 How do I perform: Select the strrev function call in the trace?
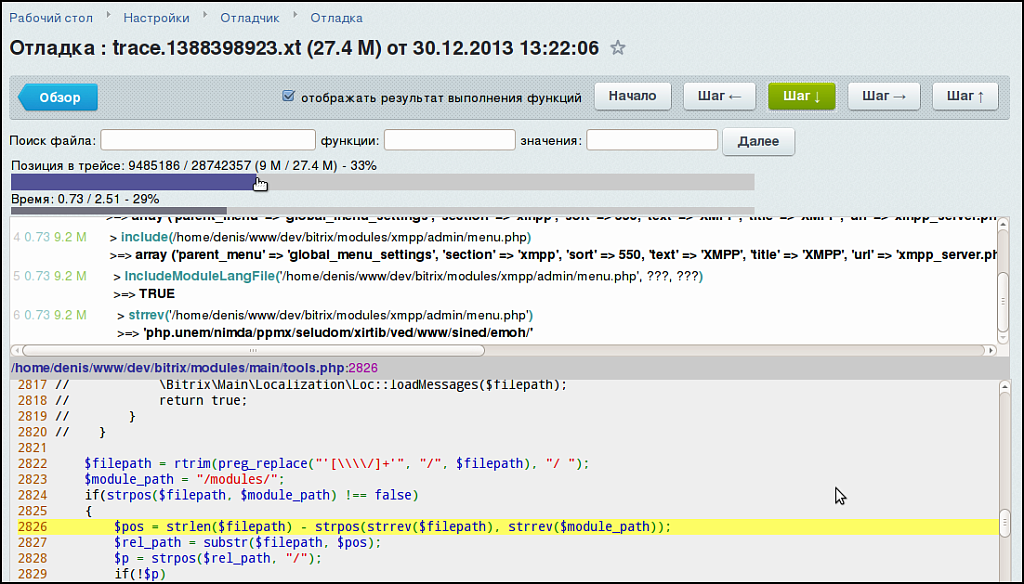click(x=145, y=315)
